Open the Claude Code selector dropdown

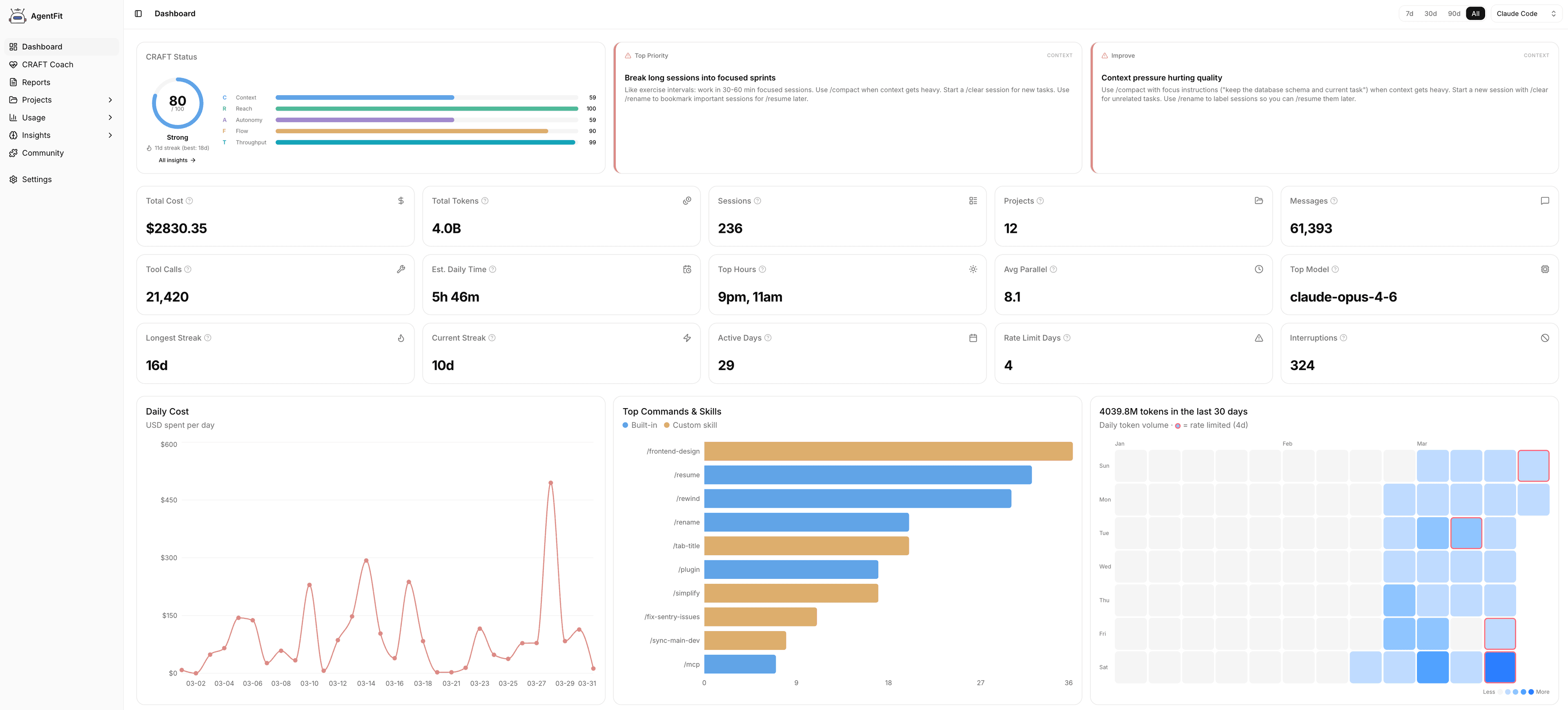[x=1524, y=13]
